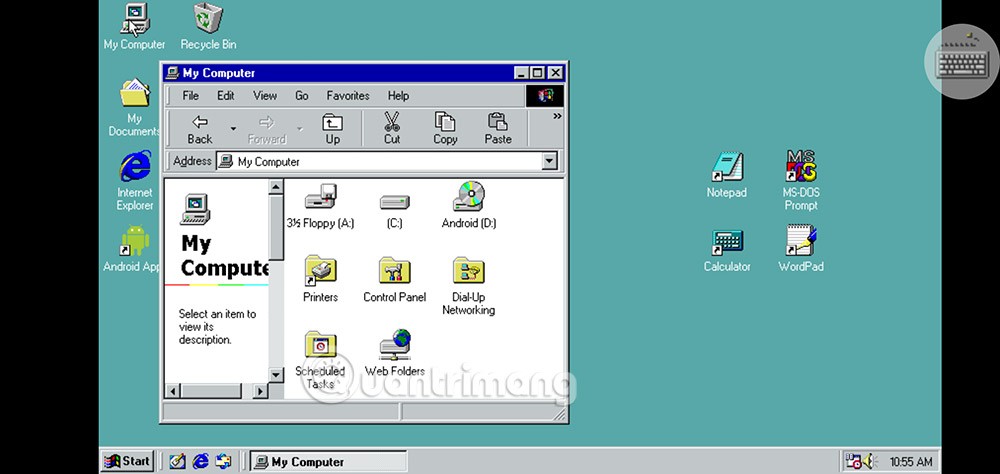This screenshot has width=1000, height=474.
Task: Select the (C:) drive icon
Action: [394, 201]
